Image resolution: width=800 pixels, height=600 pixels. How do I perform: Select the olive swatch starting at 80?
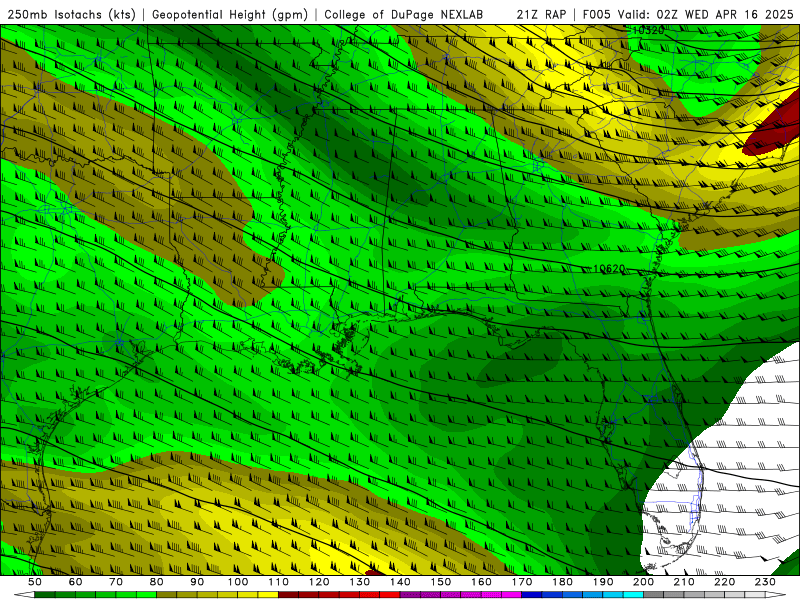166,595
